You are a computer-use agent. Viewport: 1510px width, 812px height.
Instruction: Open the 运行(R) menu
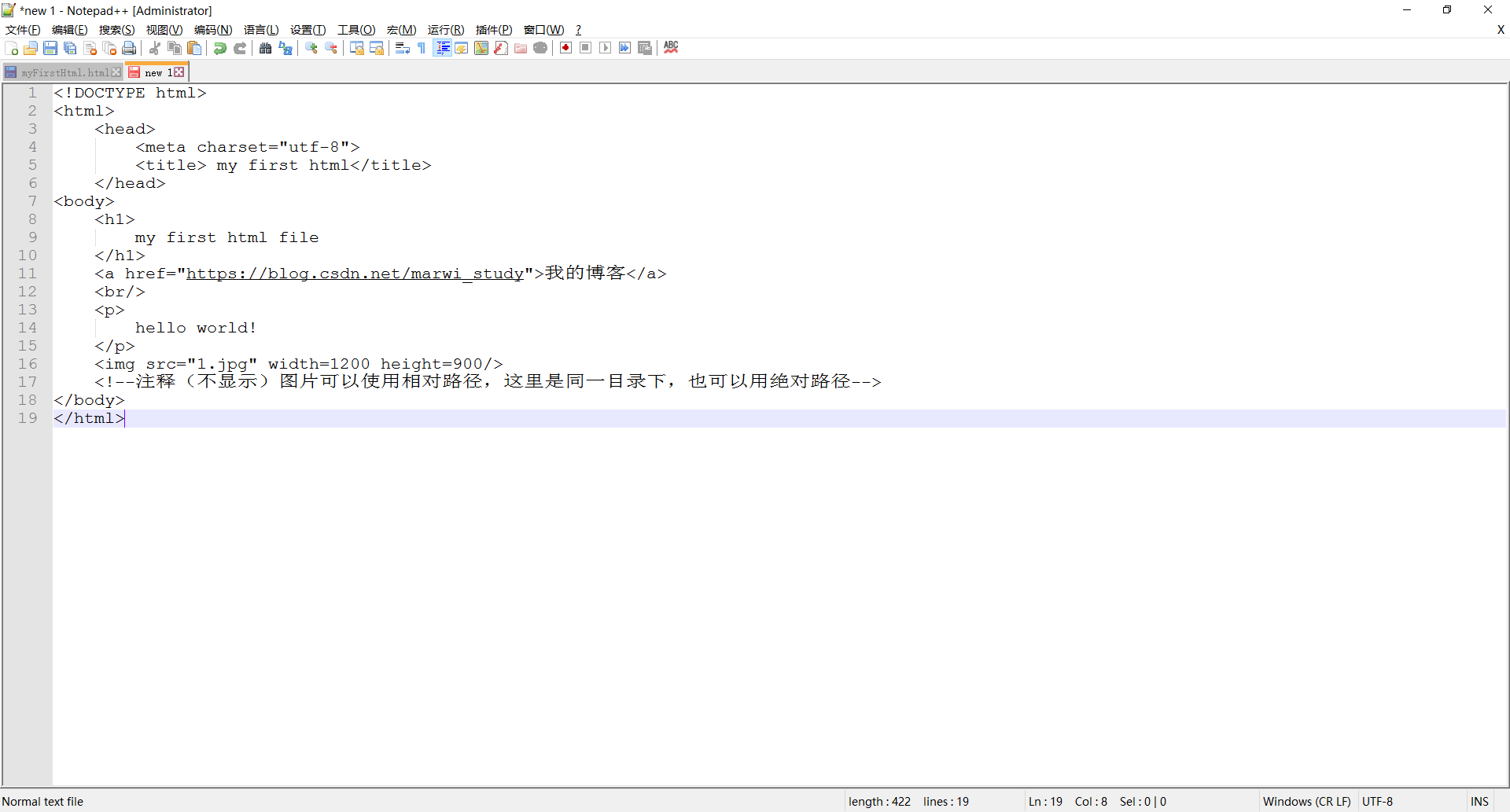click(446, 30)
